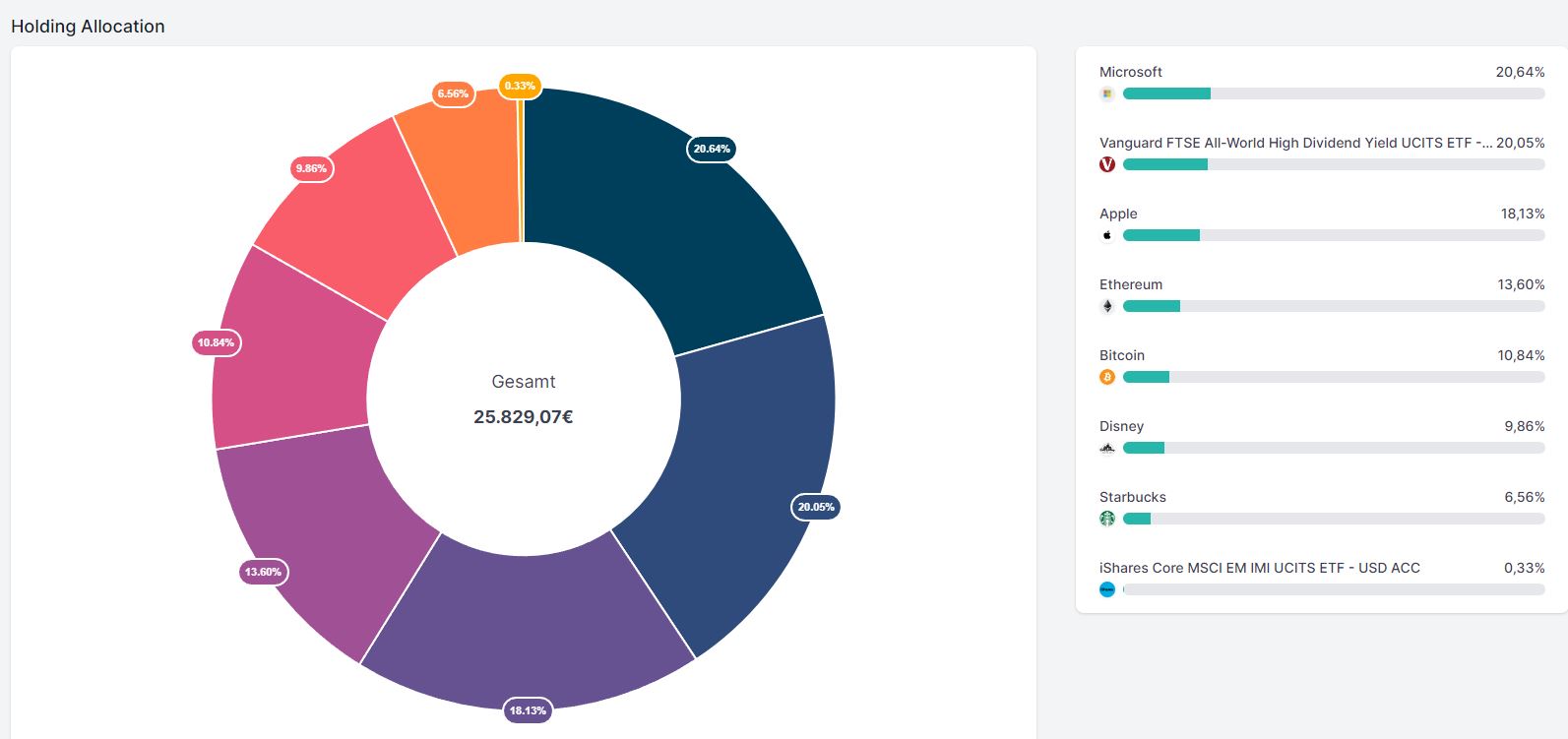Screen dimensions: 1568x739
Task: Open the iShares Core MSCI EM IMI holding
Action: 1260,568
